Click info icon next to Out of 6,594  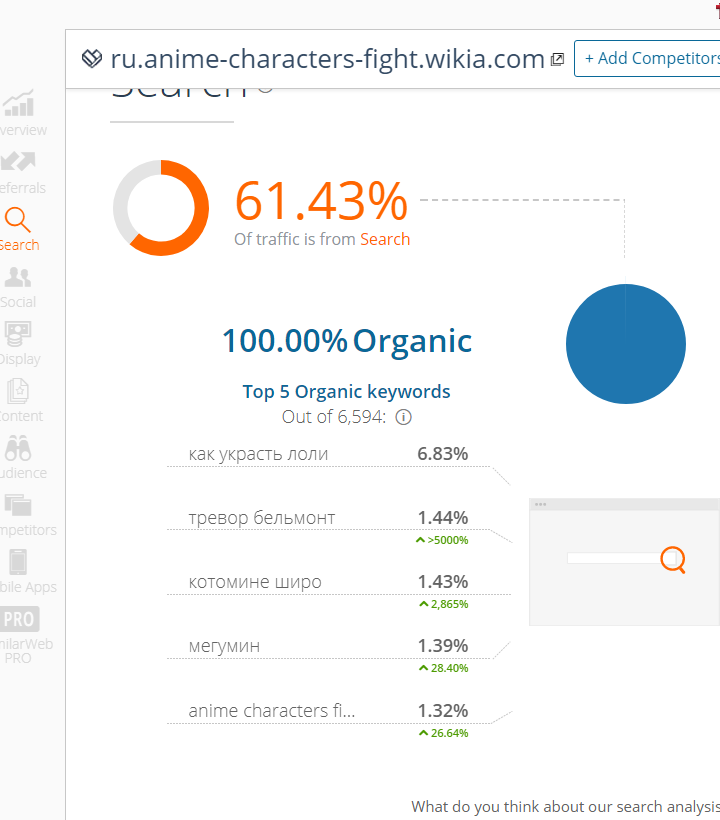(x=403, y=417)
